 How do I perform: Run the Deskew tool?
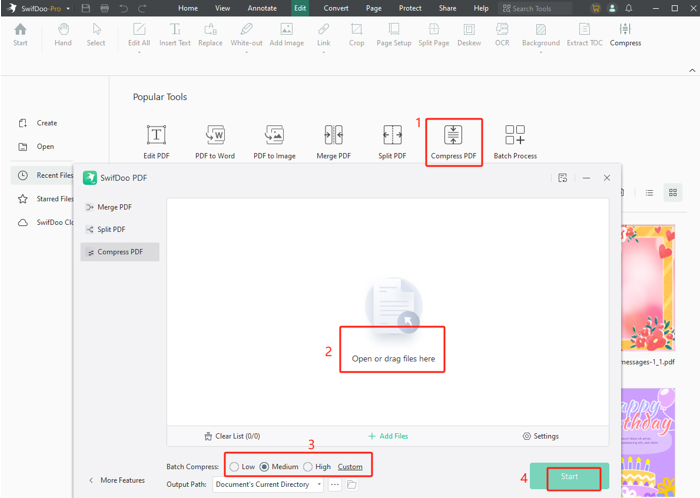click(x=469, y=35)
